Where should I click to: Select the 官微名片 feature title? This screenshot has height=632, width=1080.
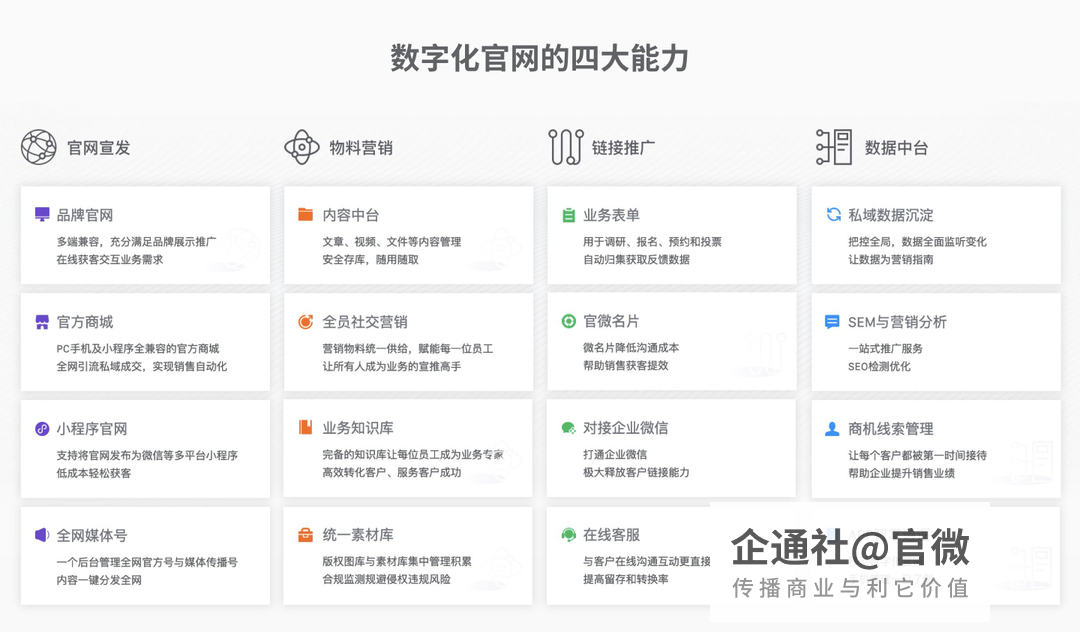pyautogui.click(x=611, y=321)
